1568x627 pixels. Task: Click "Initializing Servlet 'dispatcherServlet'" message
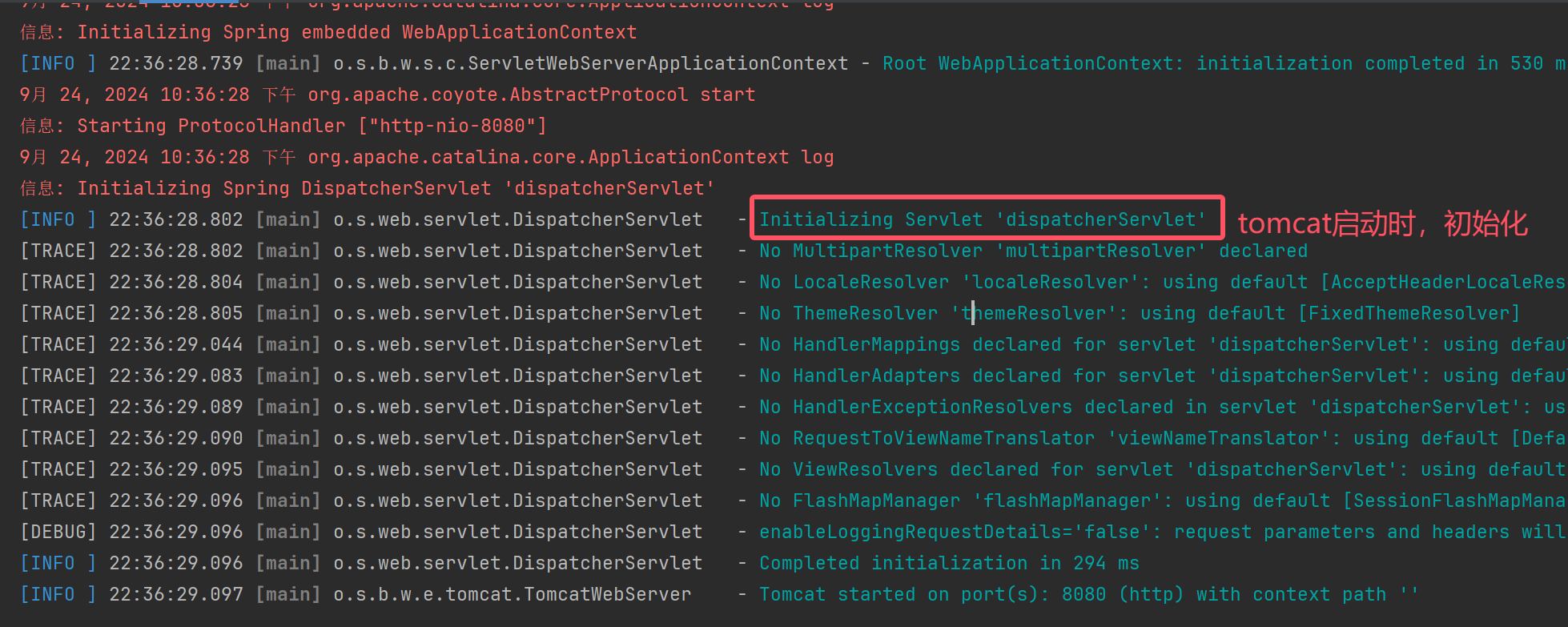pos(983,219)
